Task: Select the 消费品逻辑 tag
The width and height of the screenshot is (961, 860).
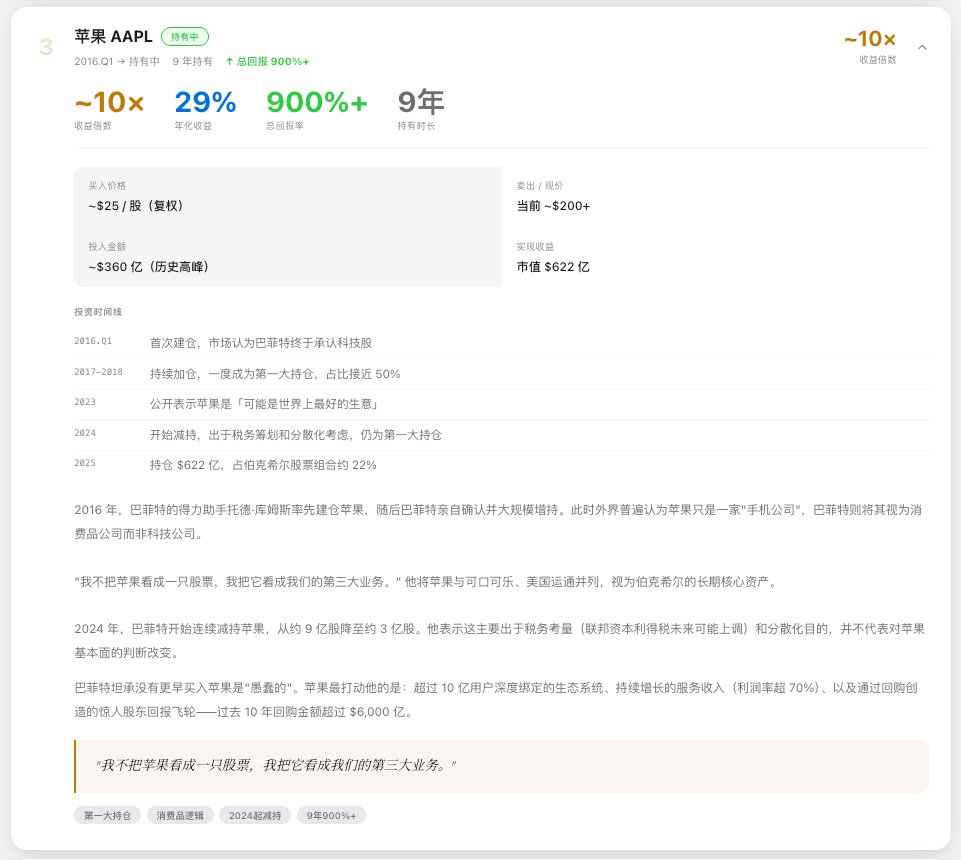Action: pos(180,815)
